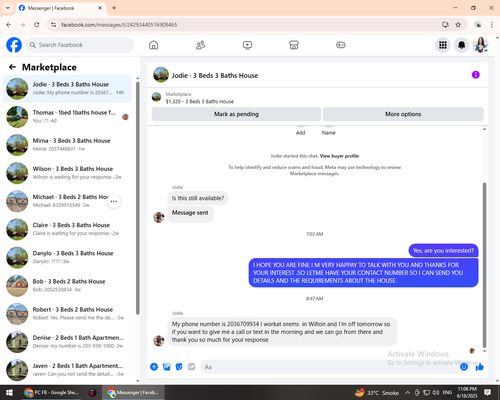The width and height of the screenshot is (500, 400).
Task: Click the view site information icon
Action: [53, 25]
